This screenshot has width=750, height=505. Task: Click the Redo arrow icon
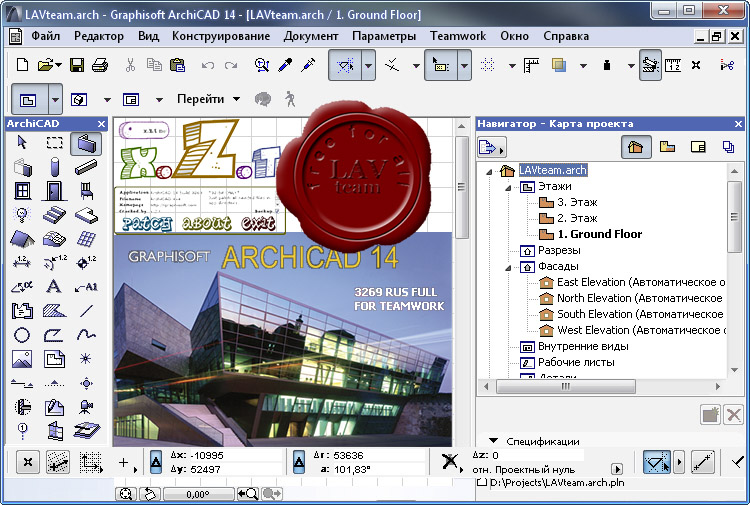click(232, 65)
